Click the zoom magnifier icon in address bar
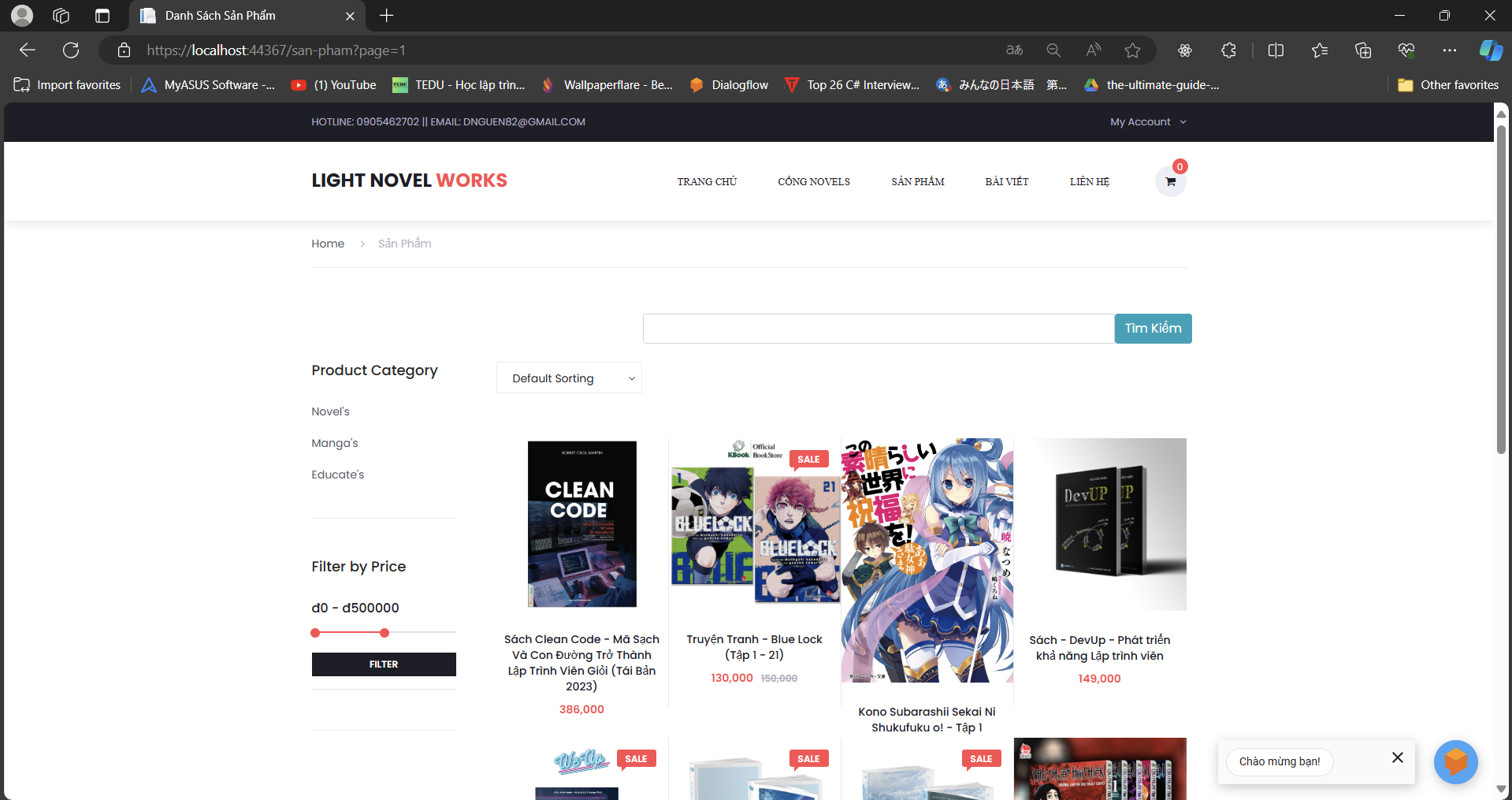The image size is (1512, 800). (x=1053, y=50)
